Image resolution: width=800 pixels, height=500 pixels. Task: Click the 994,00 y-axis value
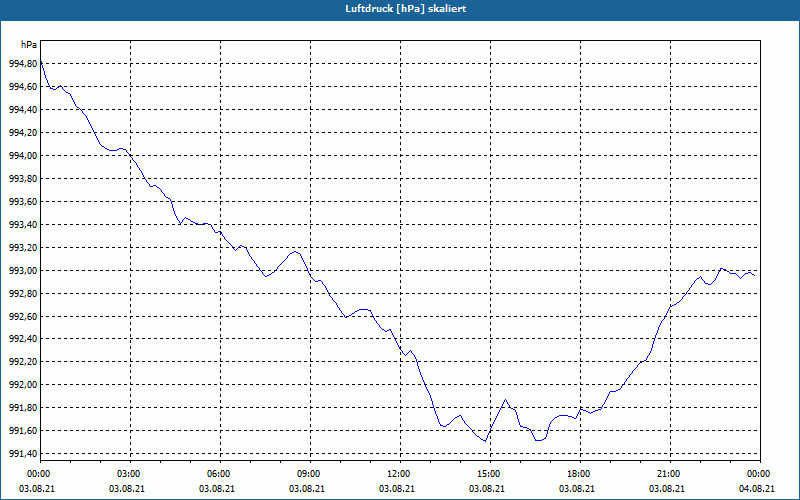(23, 156)
